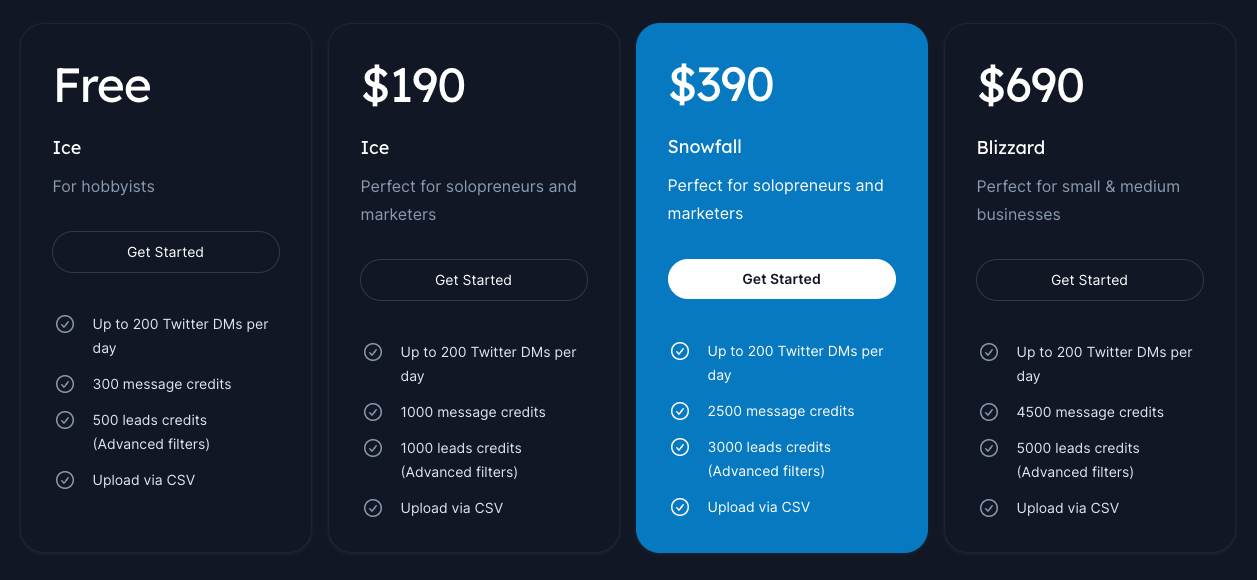
Task: Choose Get Started on the $390 Snowfall plan
Action: point(781,279)
